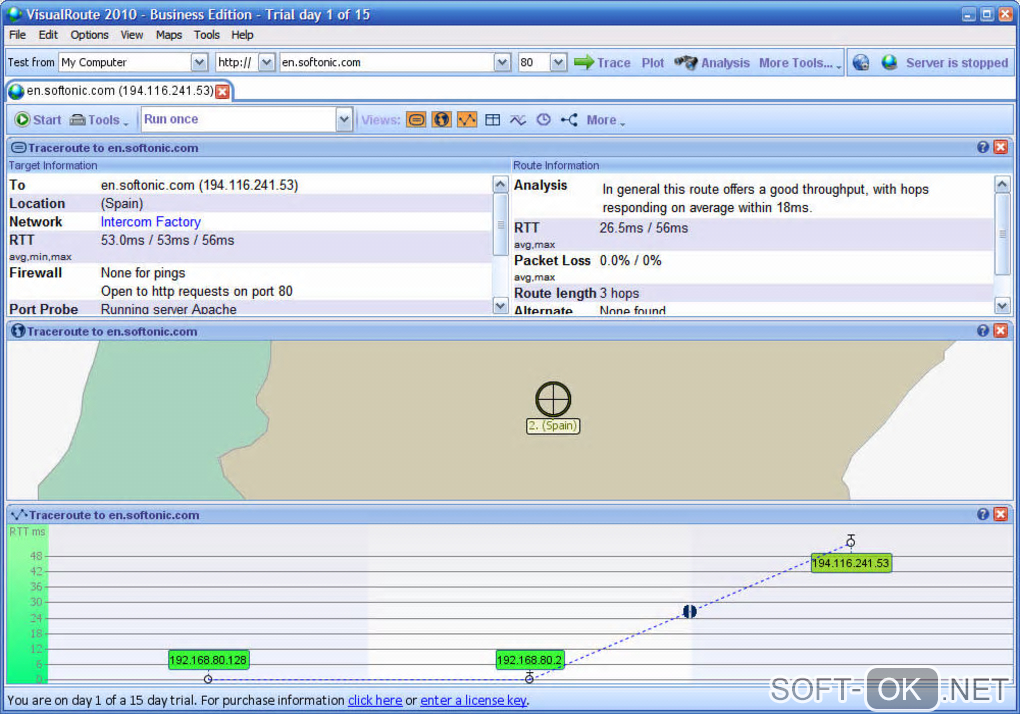Expand the Run once schedule dropdown
Screen dimensions: 1020x714
(x=344, y=120)
